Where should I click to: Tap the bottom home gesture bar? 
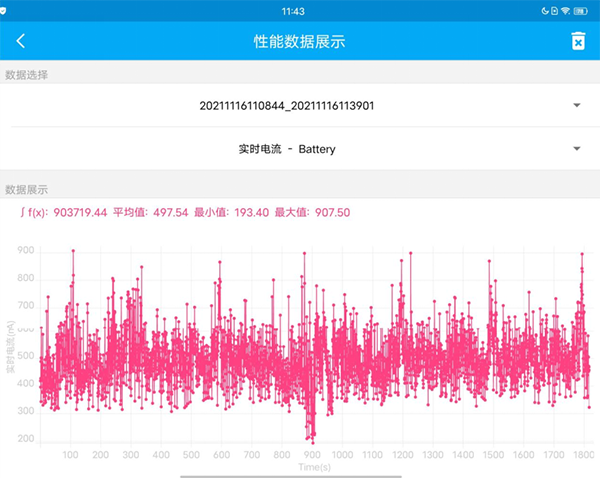tap(300, 474)
